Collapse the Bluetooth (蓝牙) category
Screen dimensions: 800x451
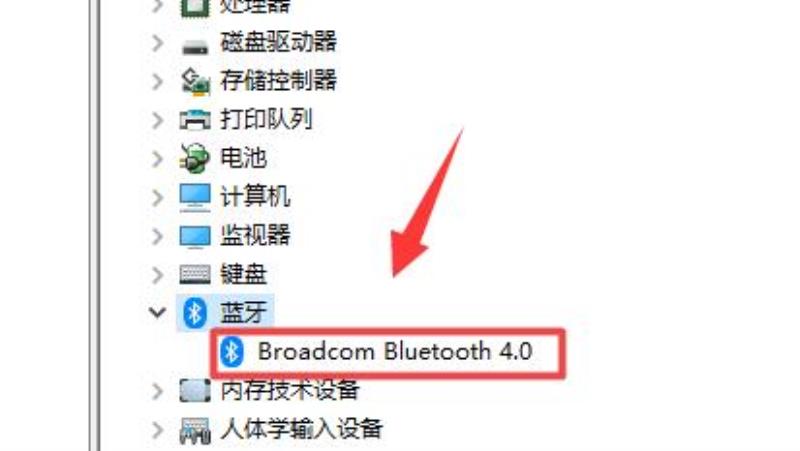[x=158, y=312]
